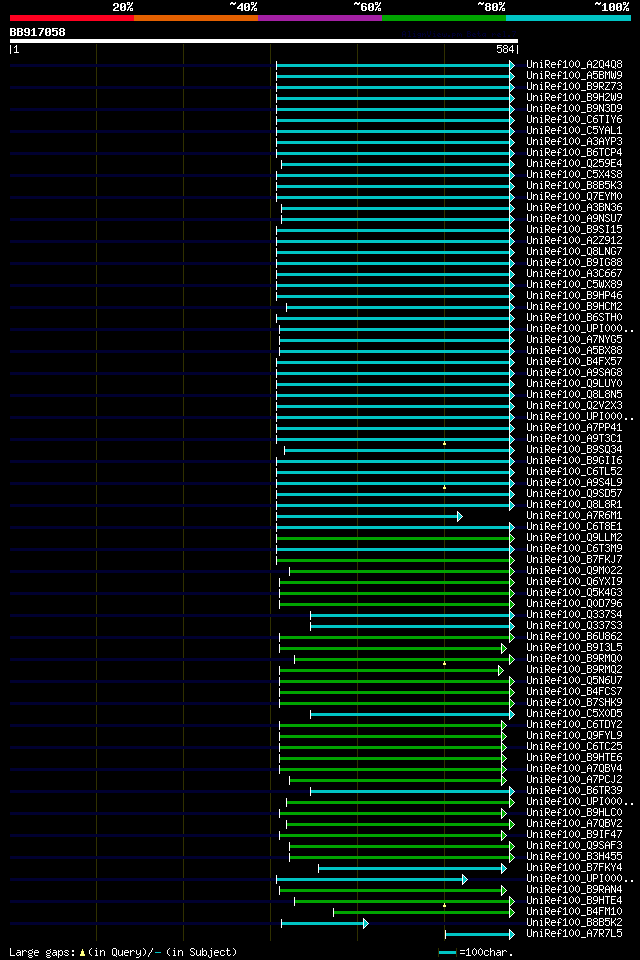
Task: Open the hit UniRef100_Q259E4
Action: [x=574, y=163]
